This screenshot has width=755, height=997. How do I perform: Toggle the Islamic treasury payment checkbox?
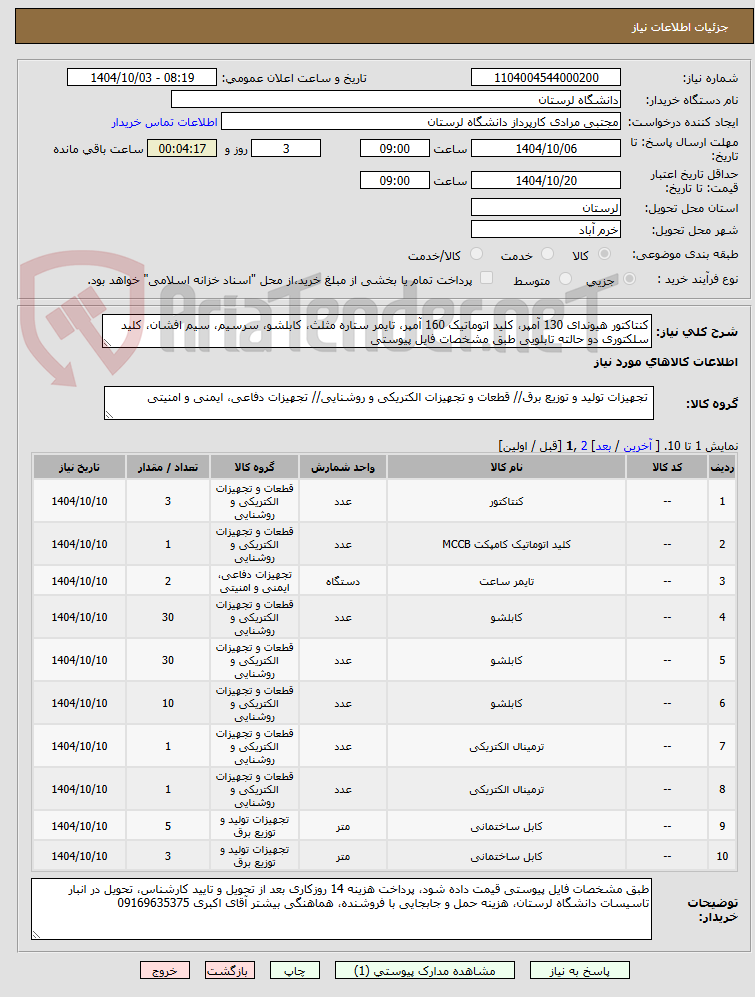click(486, 278)
